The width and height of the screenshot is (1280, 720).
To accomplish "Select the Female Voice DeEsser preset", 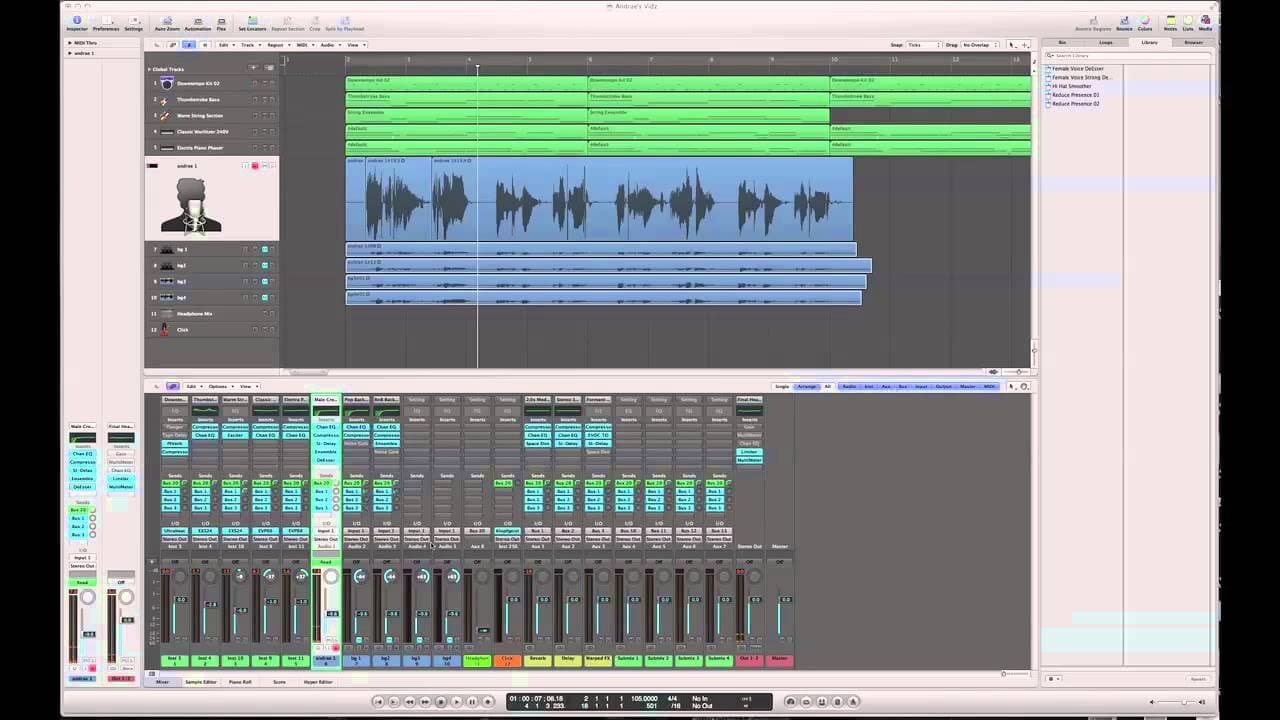I will tap(1078, 69).
